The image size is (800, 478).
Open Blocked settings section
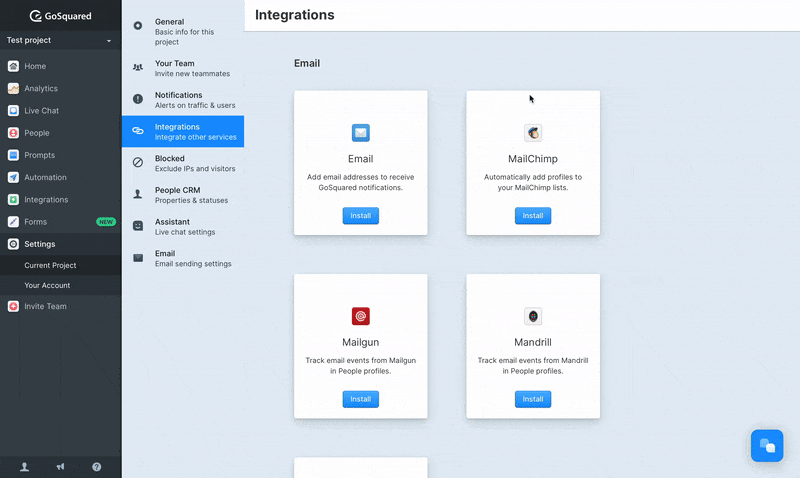point(183,163)
